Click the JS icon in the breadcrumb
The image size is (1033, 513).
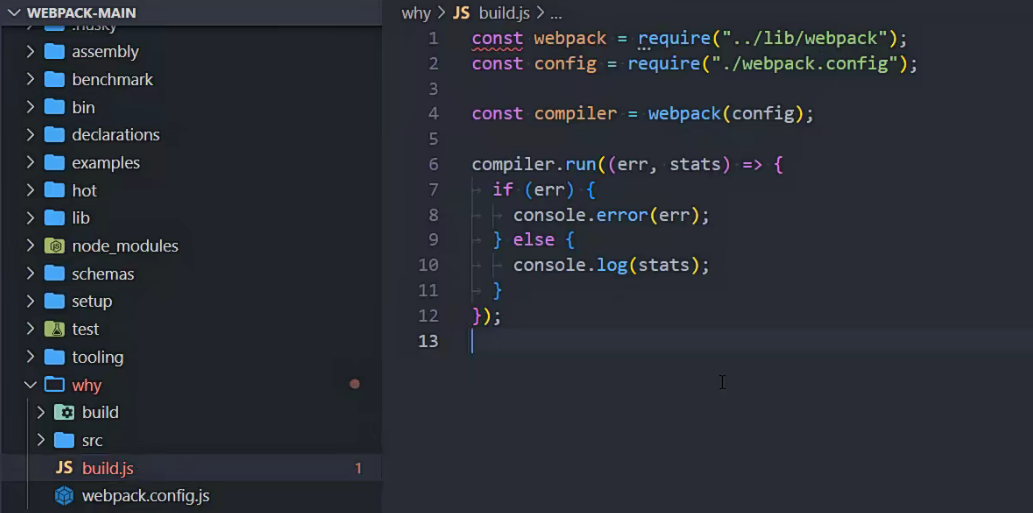click(461, 13)
